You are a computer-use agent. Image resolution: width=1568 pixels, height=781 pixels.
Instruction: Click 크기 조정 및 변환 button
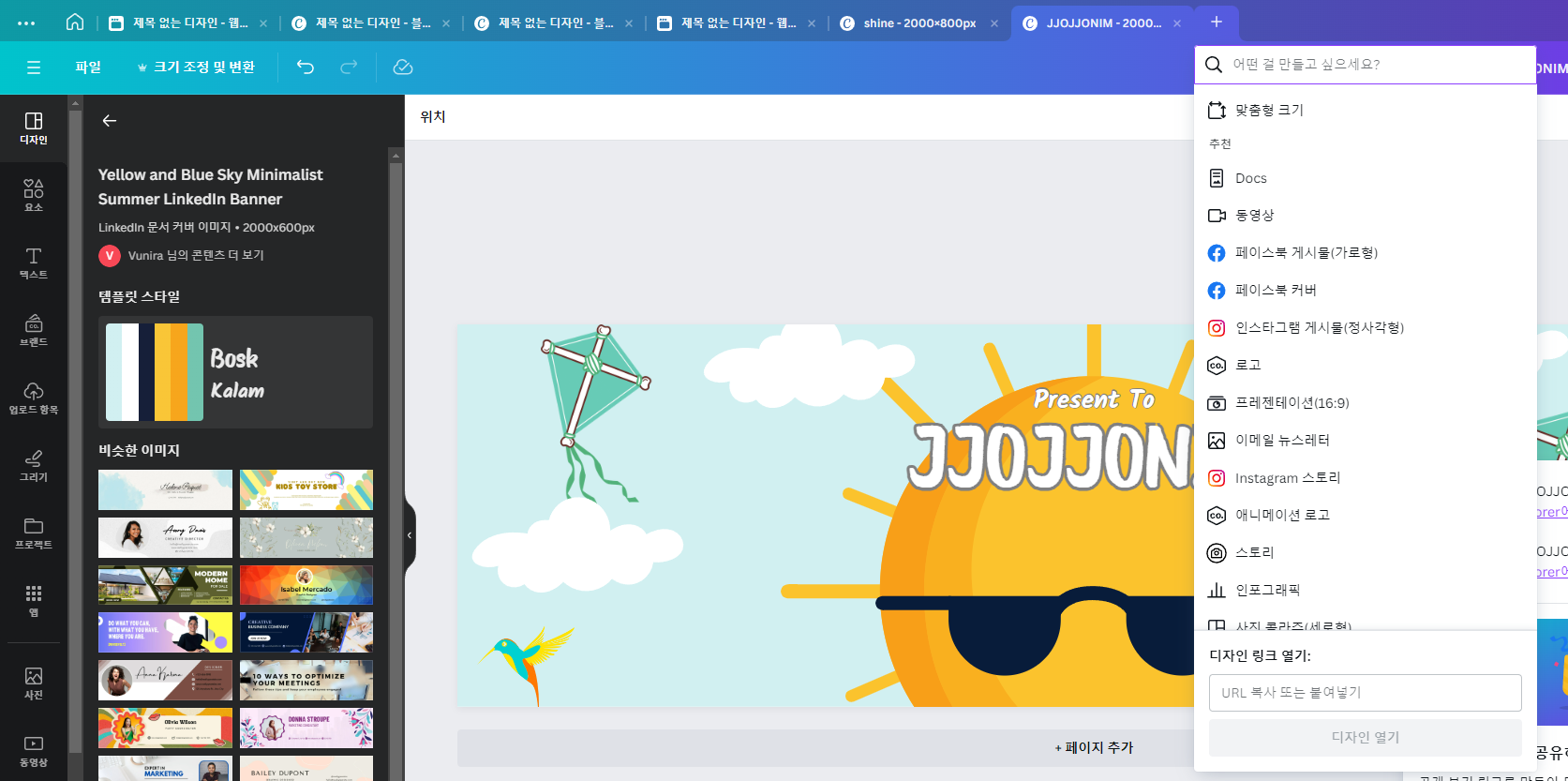point(196,68)
